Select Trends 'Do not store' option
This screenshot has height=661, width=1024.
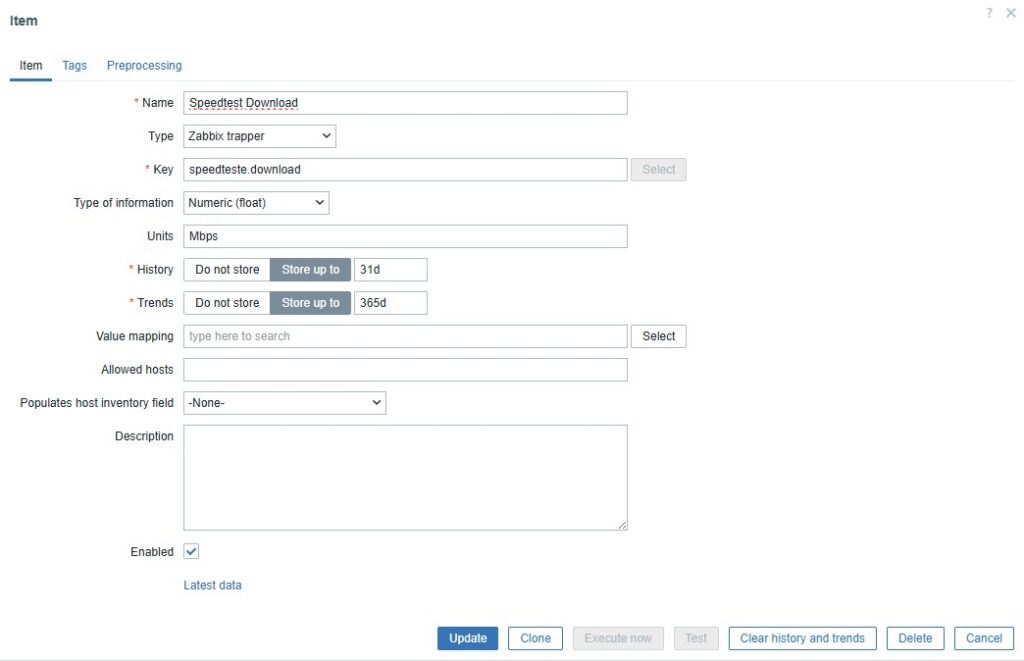tap(227, 303)
